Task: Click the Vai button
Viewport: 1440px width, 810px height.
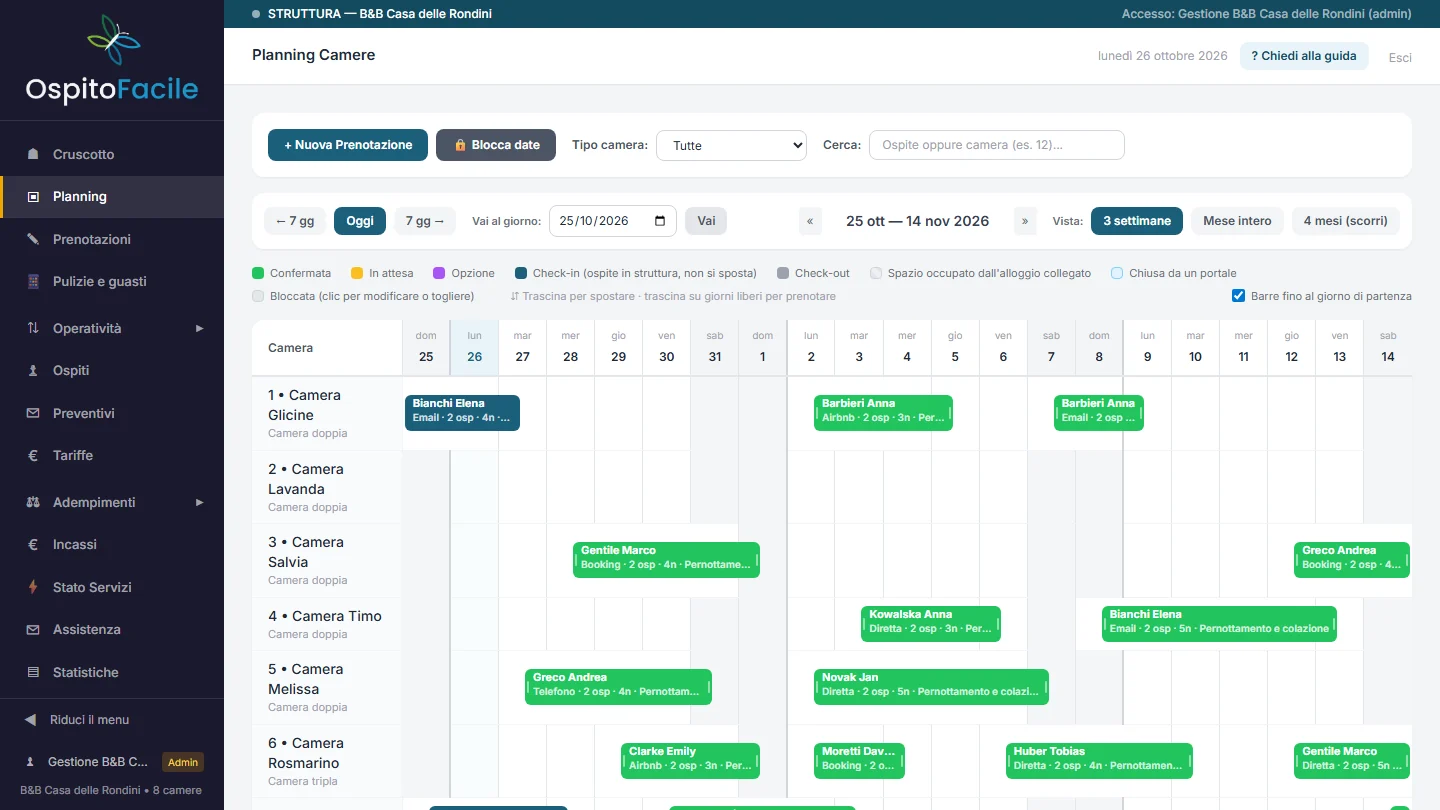Action: (706, 221)
